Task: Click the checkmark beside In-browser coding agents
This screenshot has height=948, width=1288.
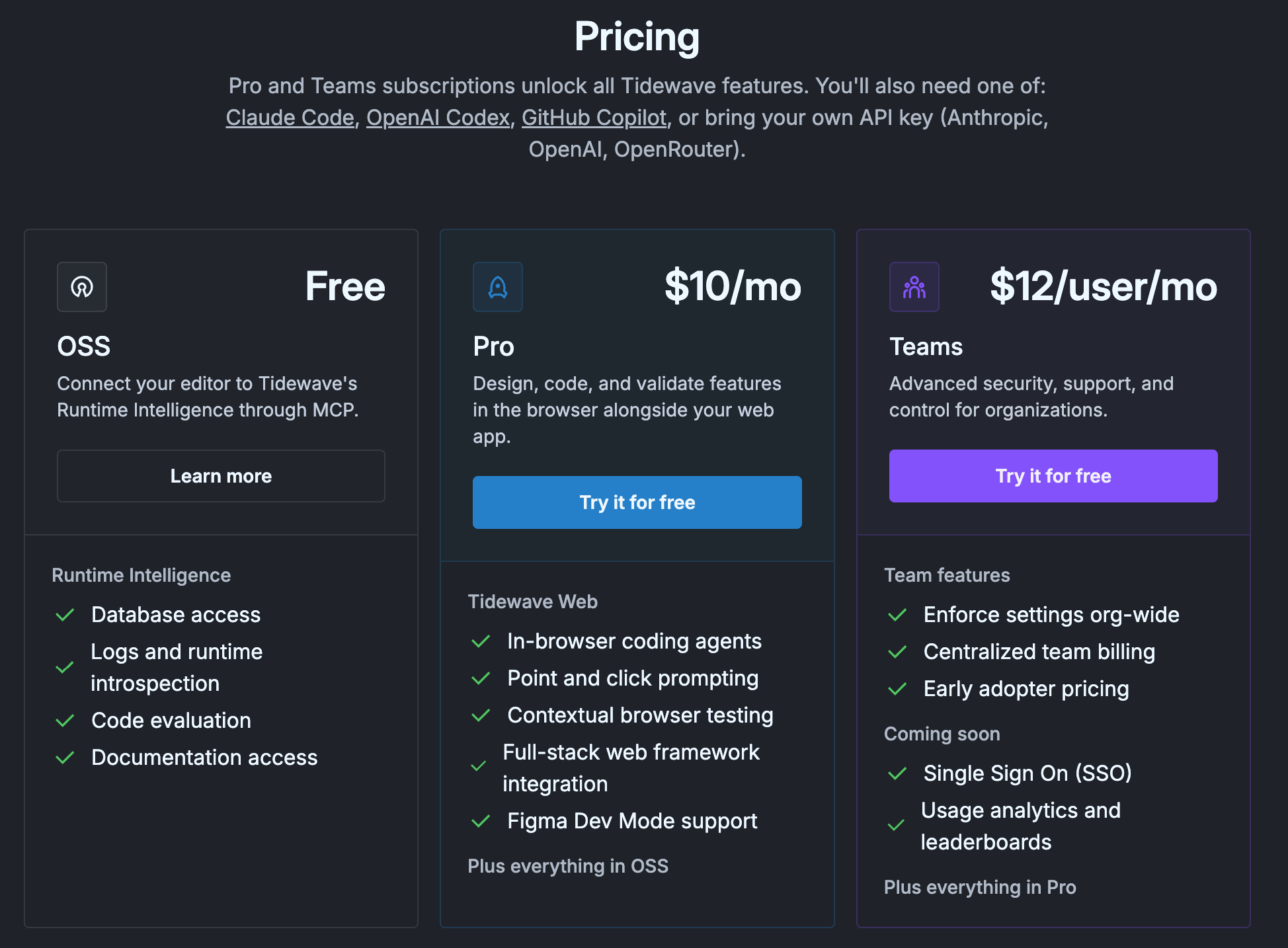Action: pos(481,641)
